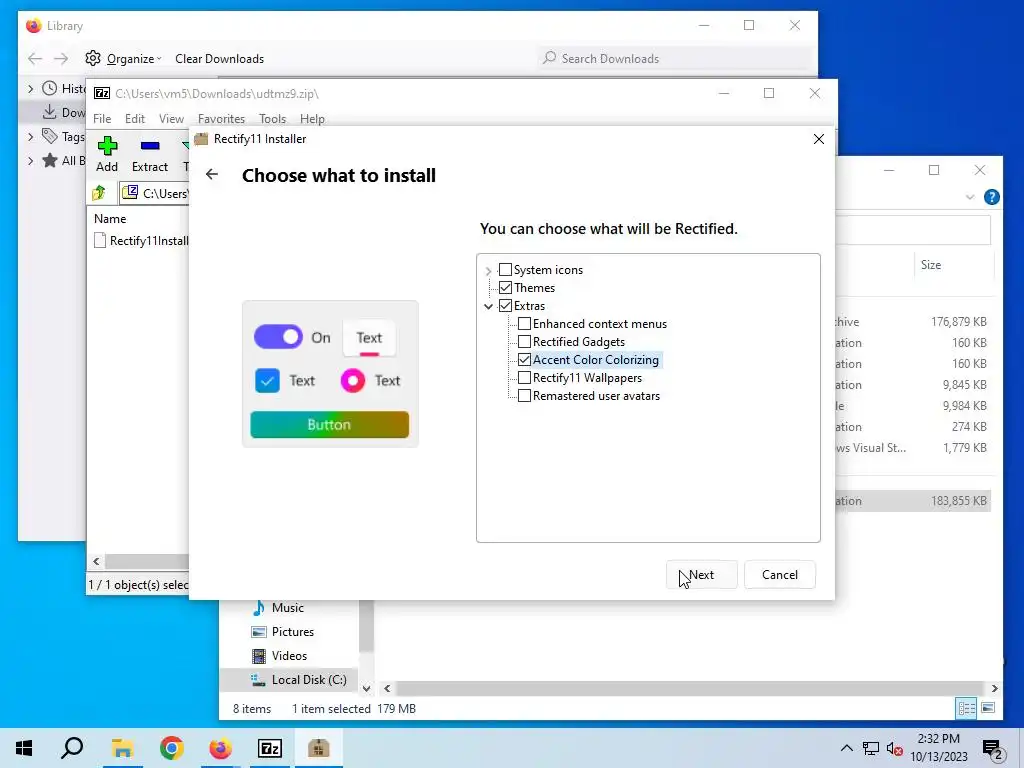Viewport: 1024px width, 768px height.
Task: Expand the System icons tree node
Action: coord(488,270)
